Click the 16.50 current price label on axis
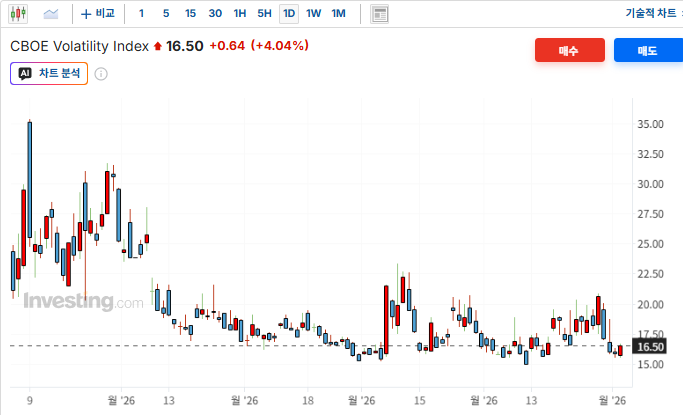The height and width of the screenshot is (415, 683). [x=650, y=347]
